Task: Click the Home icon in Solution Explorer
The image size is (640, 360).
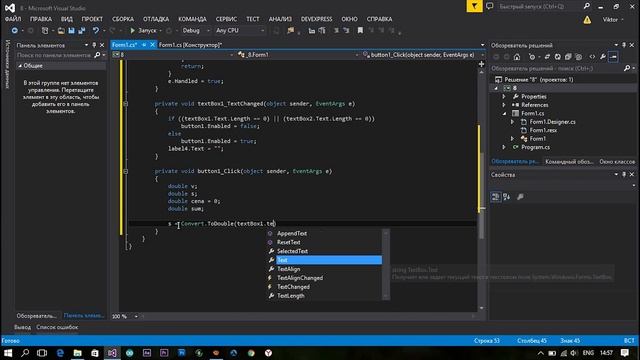Action: click(x=517, y=57)
